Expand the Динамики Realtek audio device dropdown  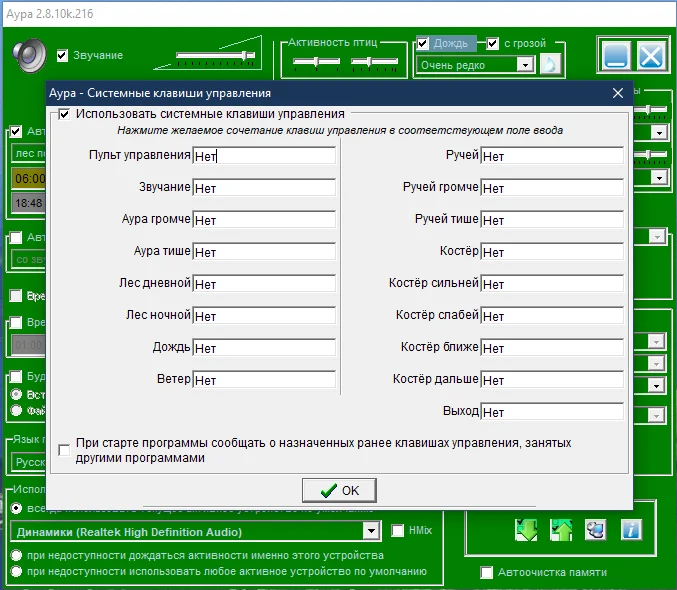[371, 531]
